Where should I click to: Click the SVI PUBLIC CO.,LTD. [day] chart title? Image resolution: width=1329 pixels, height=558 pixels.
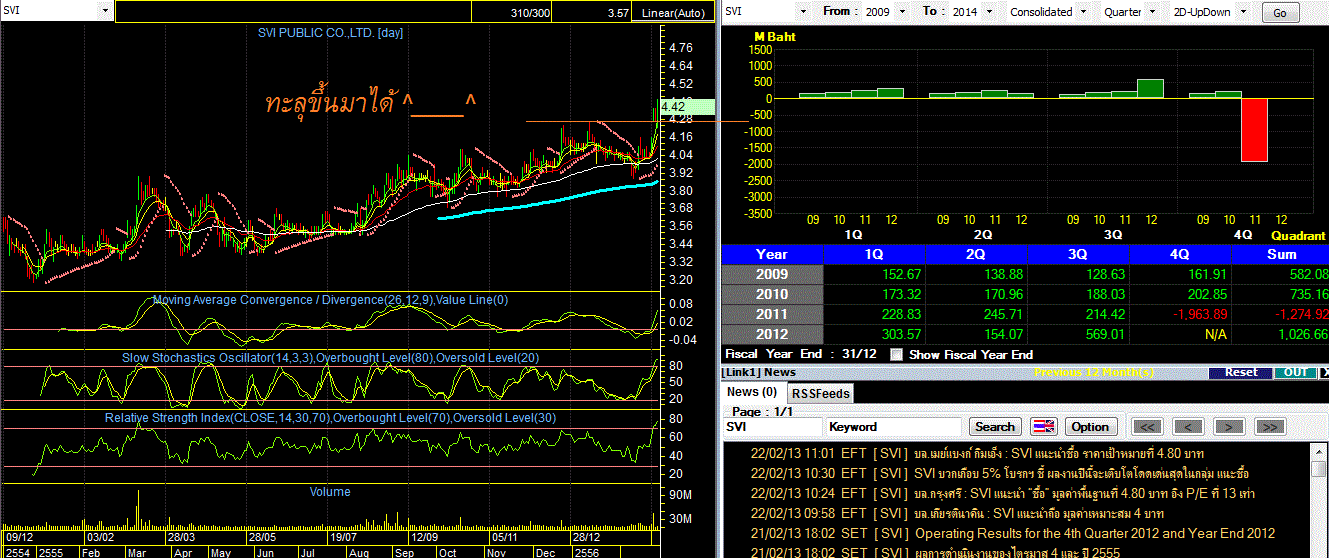[330, 32]
